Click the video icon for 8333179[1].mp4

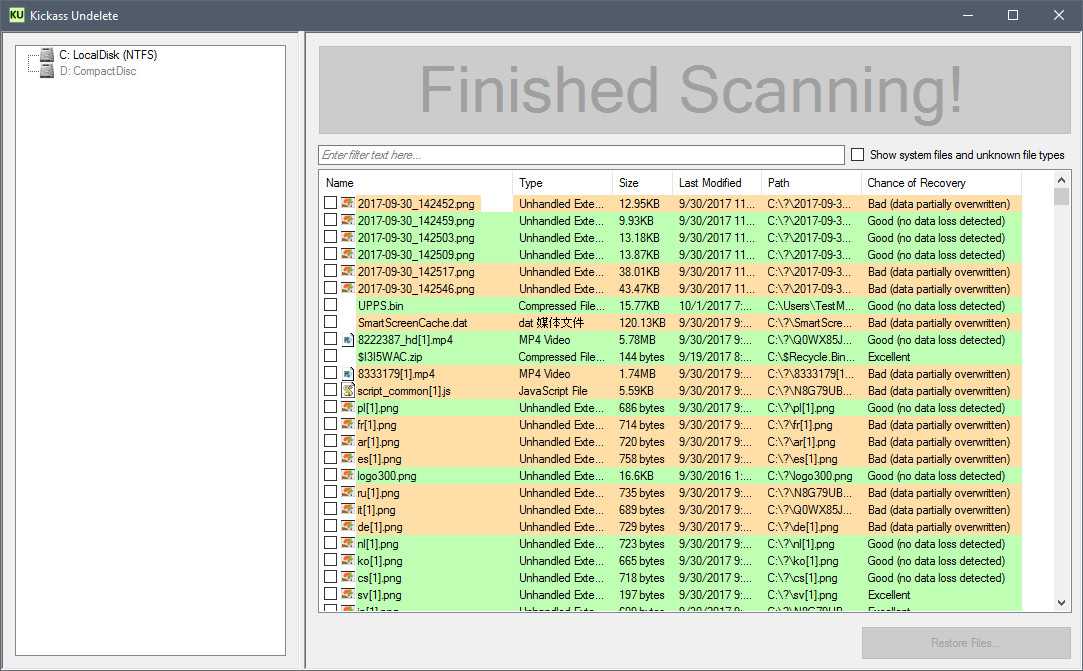coord(348,374)
